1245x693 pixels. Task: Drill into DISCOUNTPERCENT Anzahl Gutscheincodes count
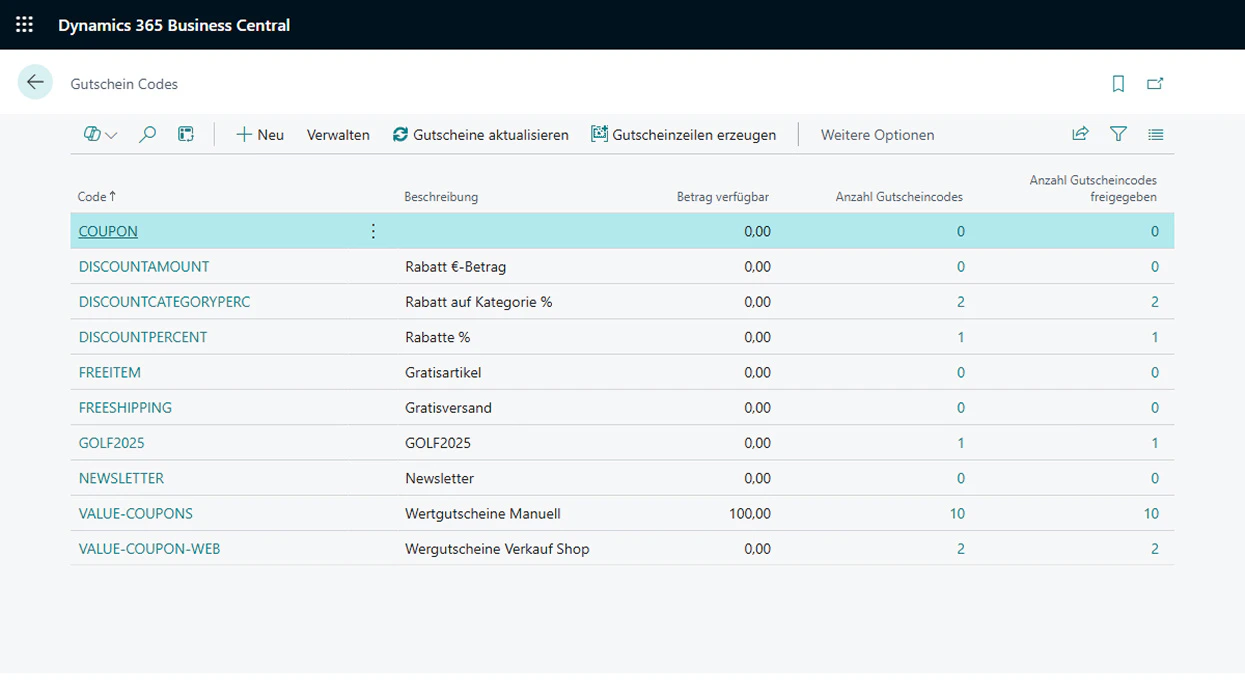click(961, 337)
